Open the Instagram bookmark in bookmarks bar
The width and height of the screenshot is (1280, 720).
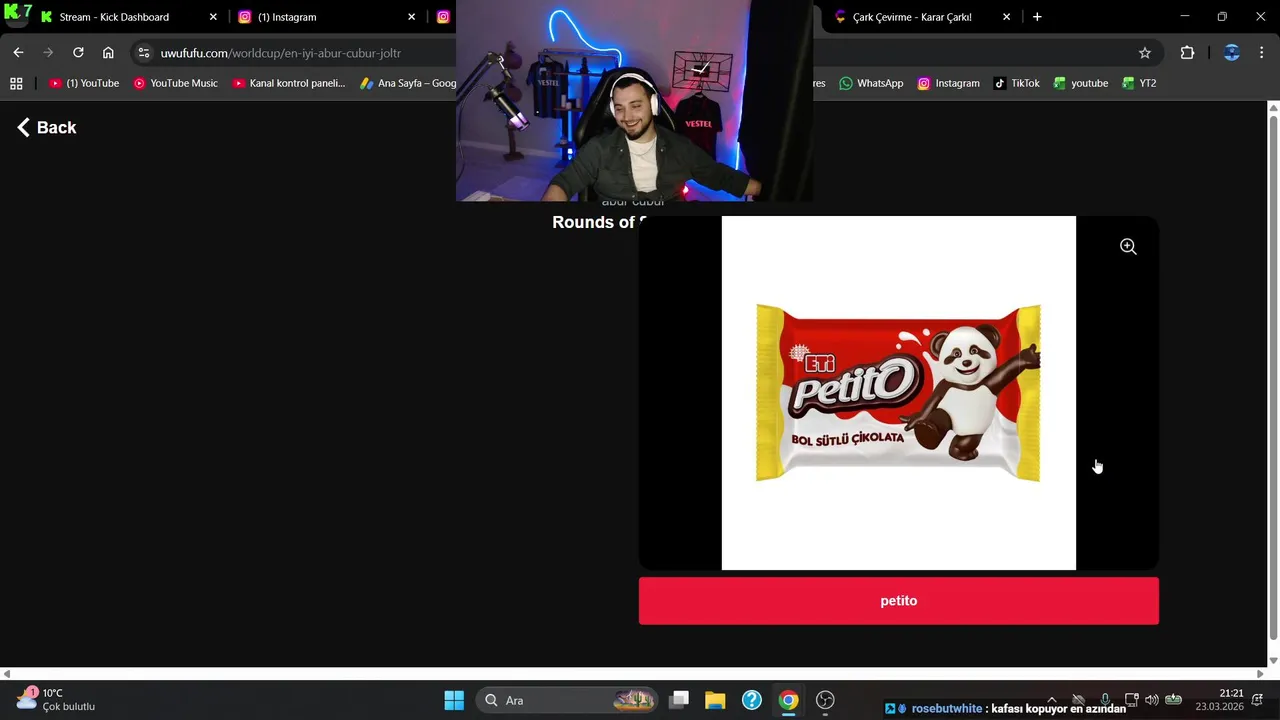948,83
